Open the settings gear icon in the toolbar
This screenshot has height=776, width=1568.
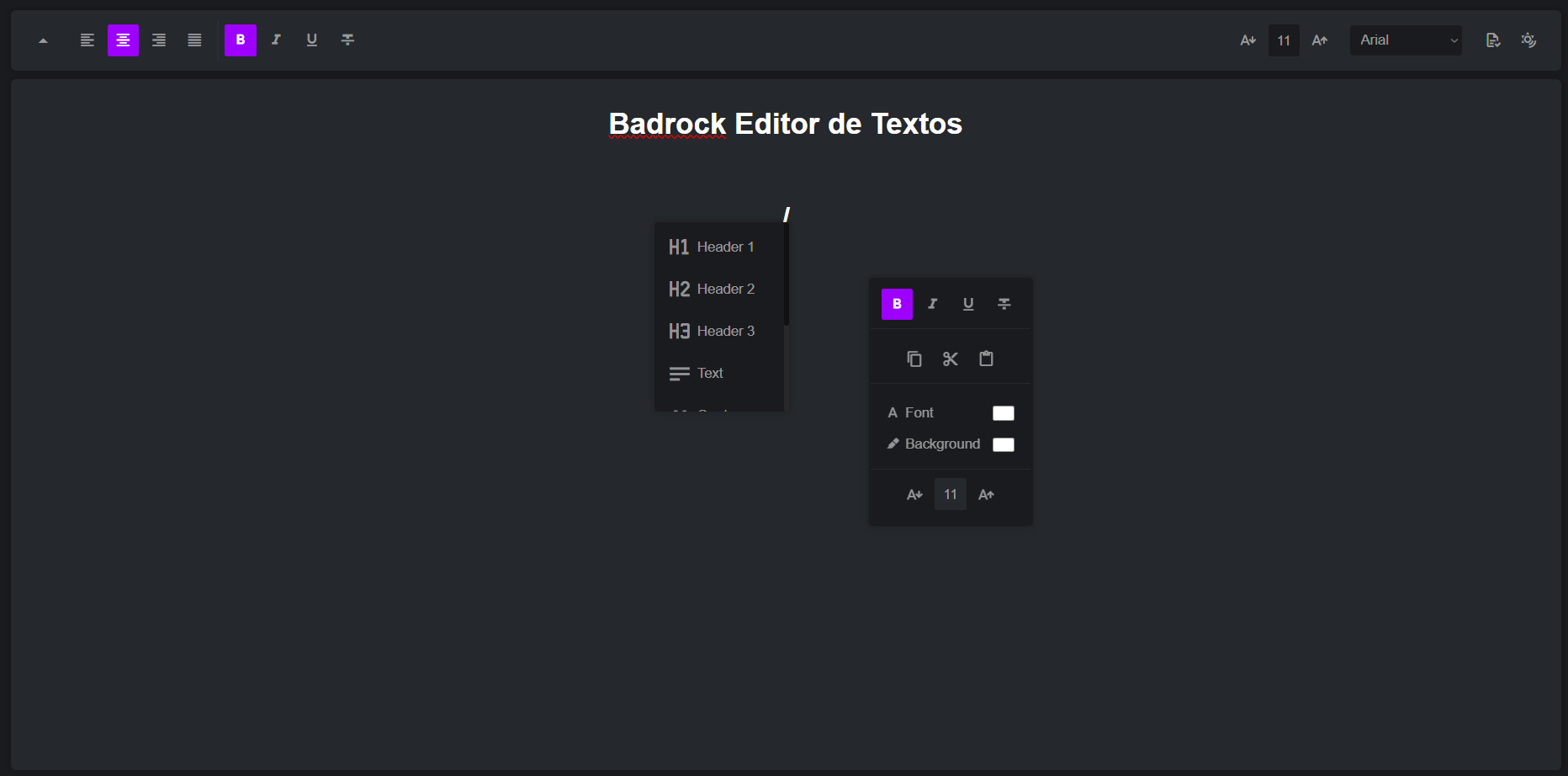[x=1528, y=40]
